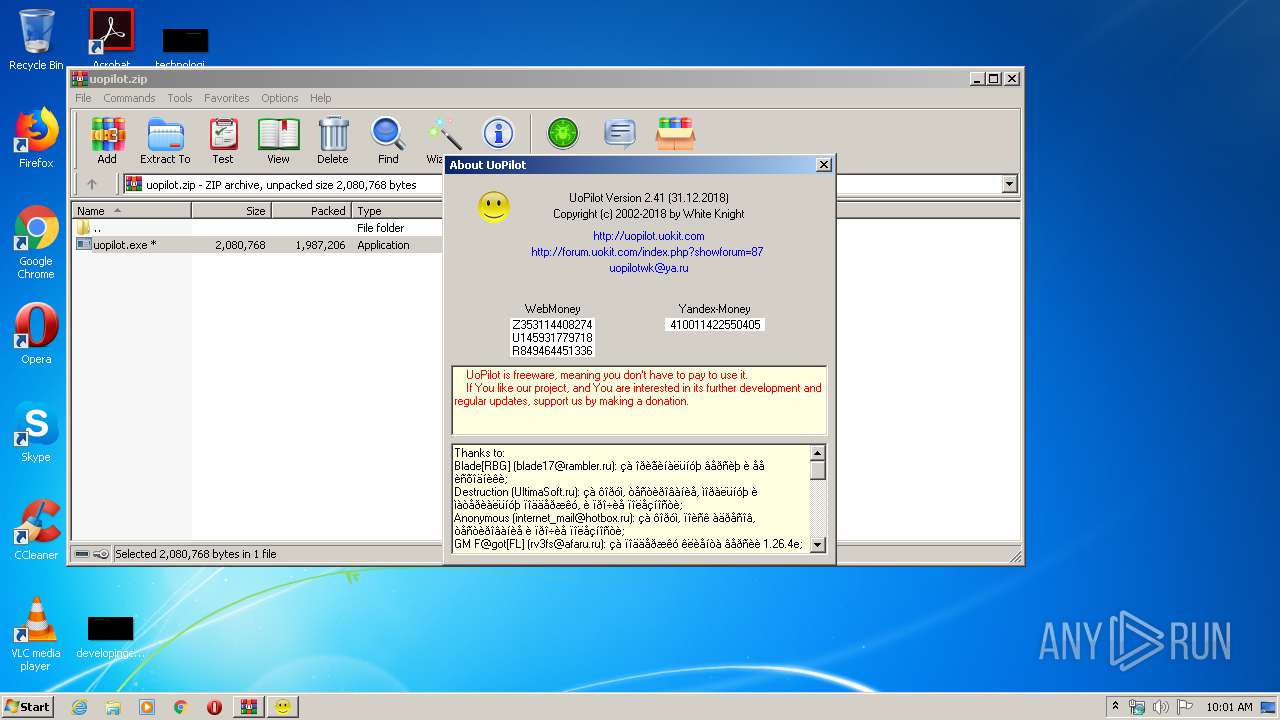The width and height of the screenshot is (1280, 720).
Task: Close the About UoPilot dialog
Action: [823, 165]
